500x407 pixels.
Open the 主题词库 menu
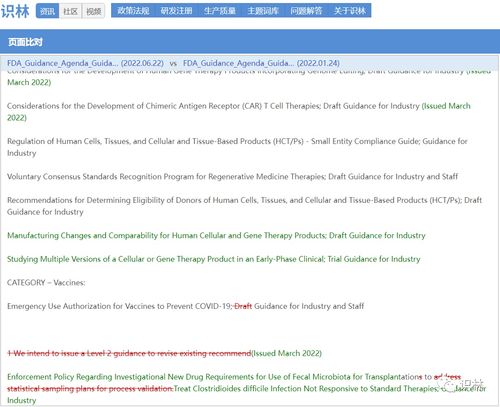pyautogui.click(x=263, y=11)
